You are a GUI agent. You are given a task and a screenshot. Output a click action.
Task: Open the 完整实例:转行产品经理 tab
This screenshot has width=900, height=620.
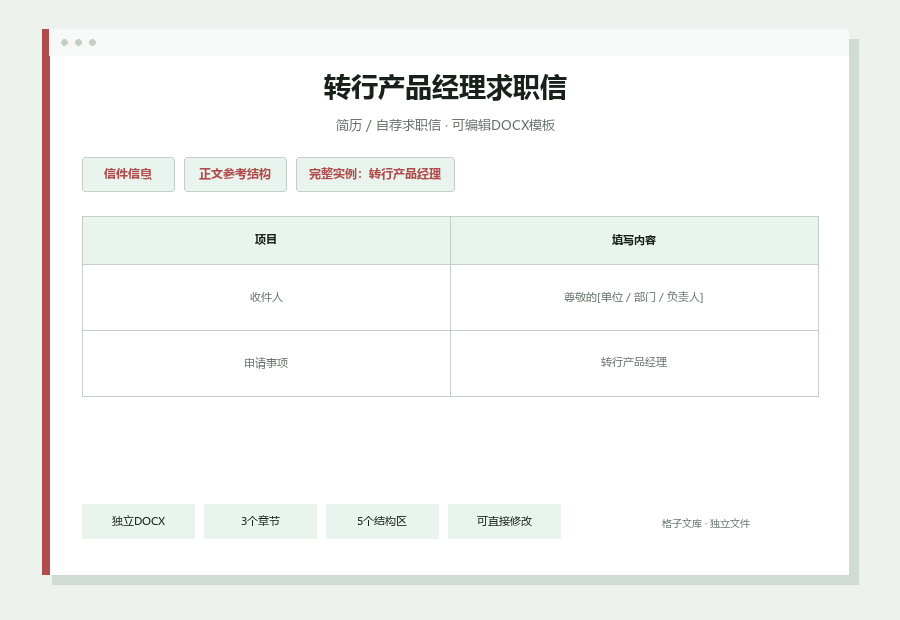[375, 175]
